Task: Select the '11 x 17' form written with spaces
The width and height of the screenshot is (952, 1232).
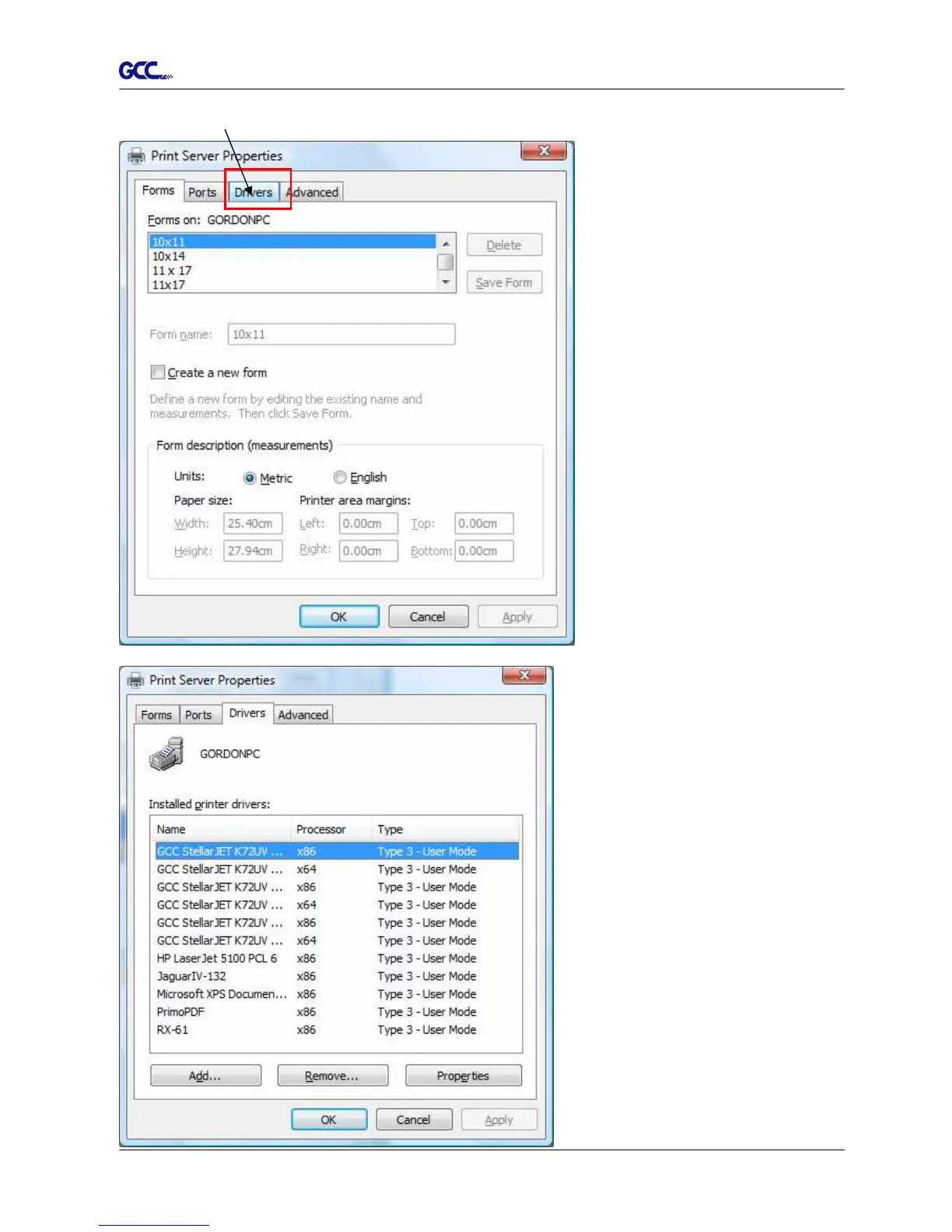Action: click(x=292, y=271)
